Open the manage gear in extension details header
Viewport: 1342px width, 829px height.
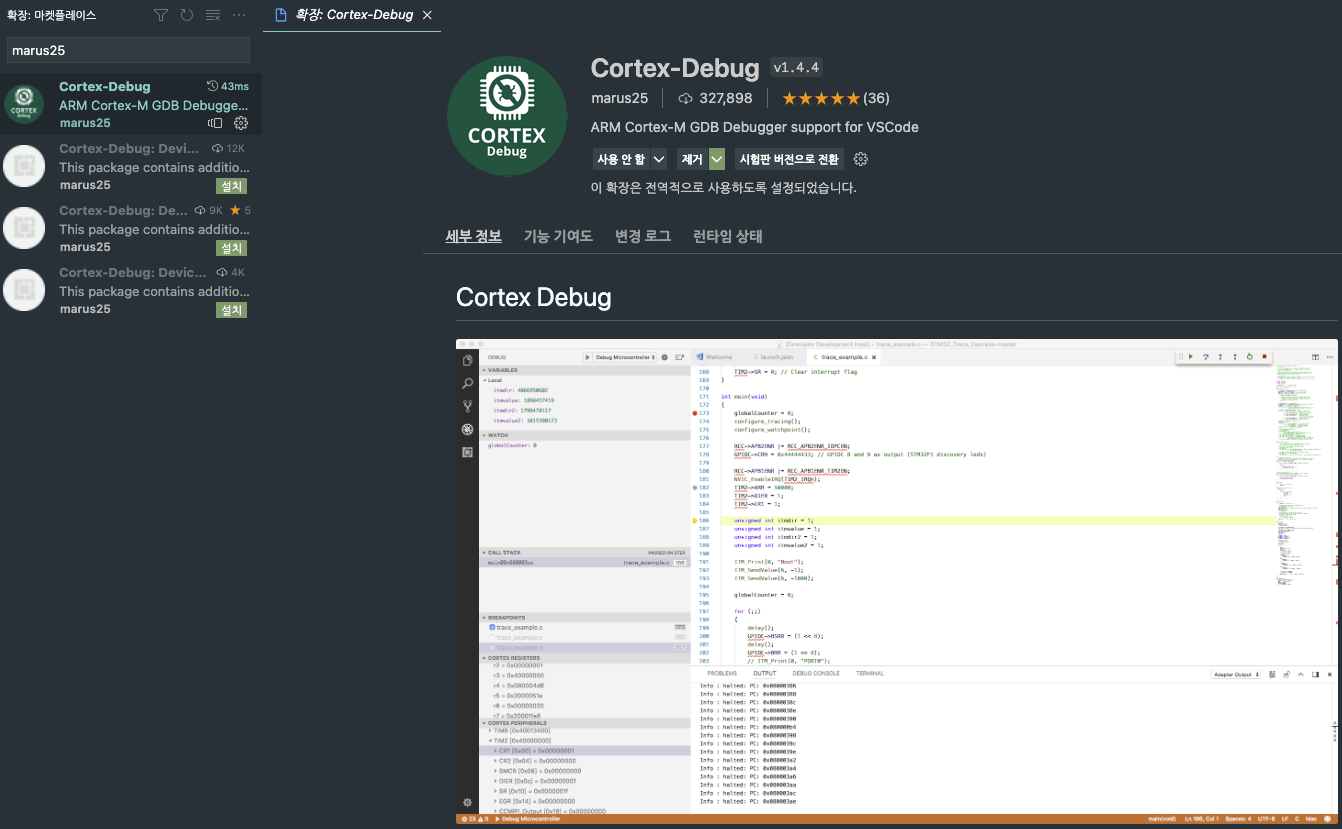[861, 159]
